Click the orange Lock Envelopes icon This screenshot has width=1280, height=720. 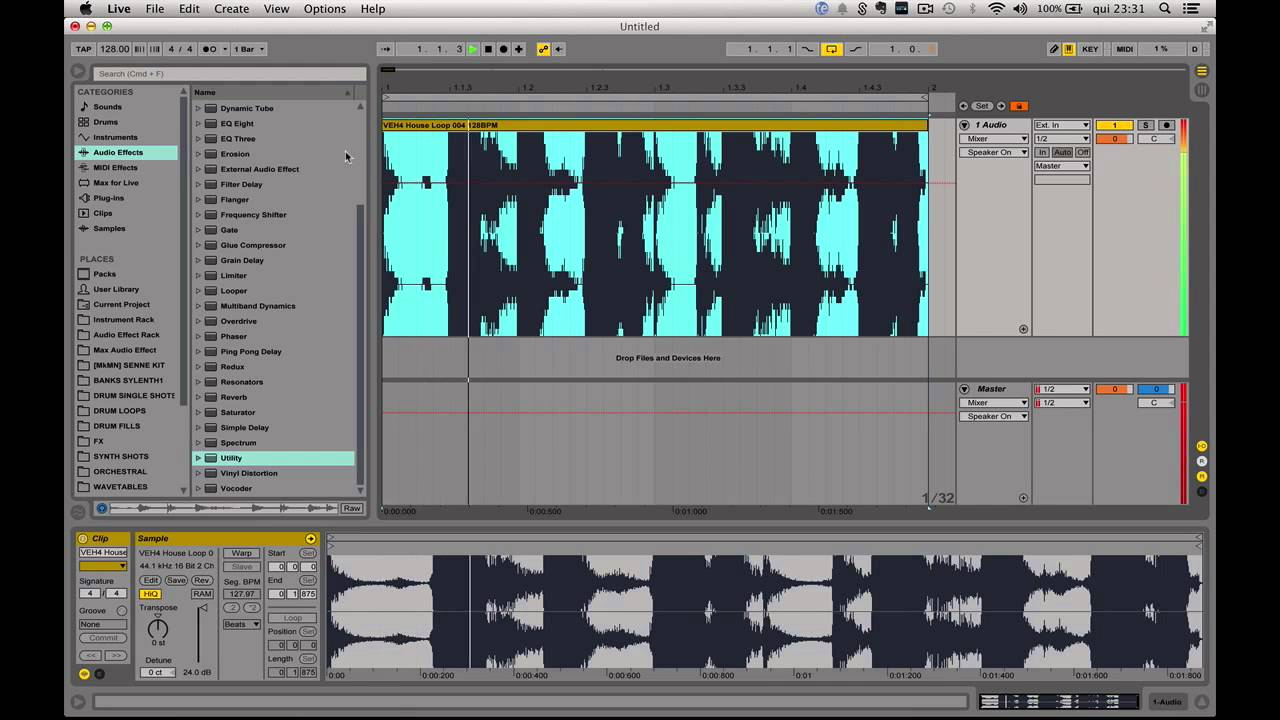[x=1019, y=106]
